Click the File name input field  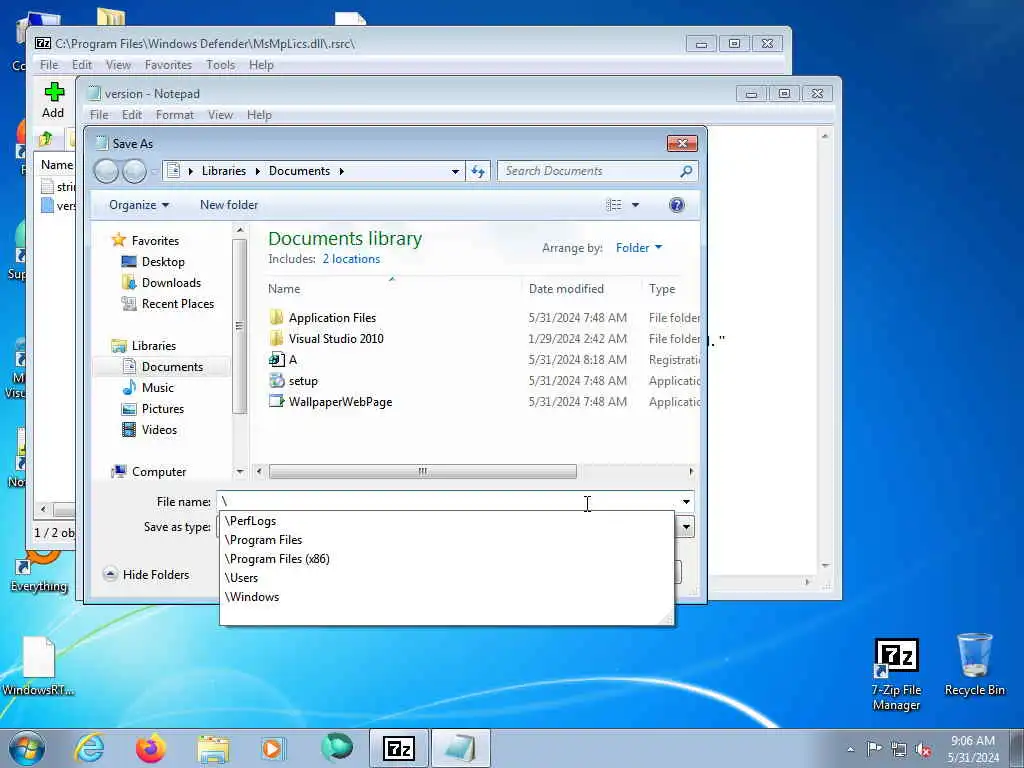point(447,502)
